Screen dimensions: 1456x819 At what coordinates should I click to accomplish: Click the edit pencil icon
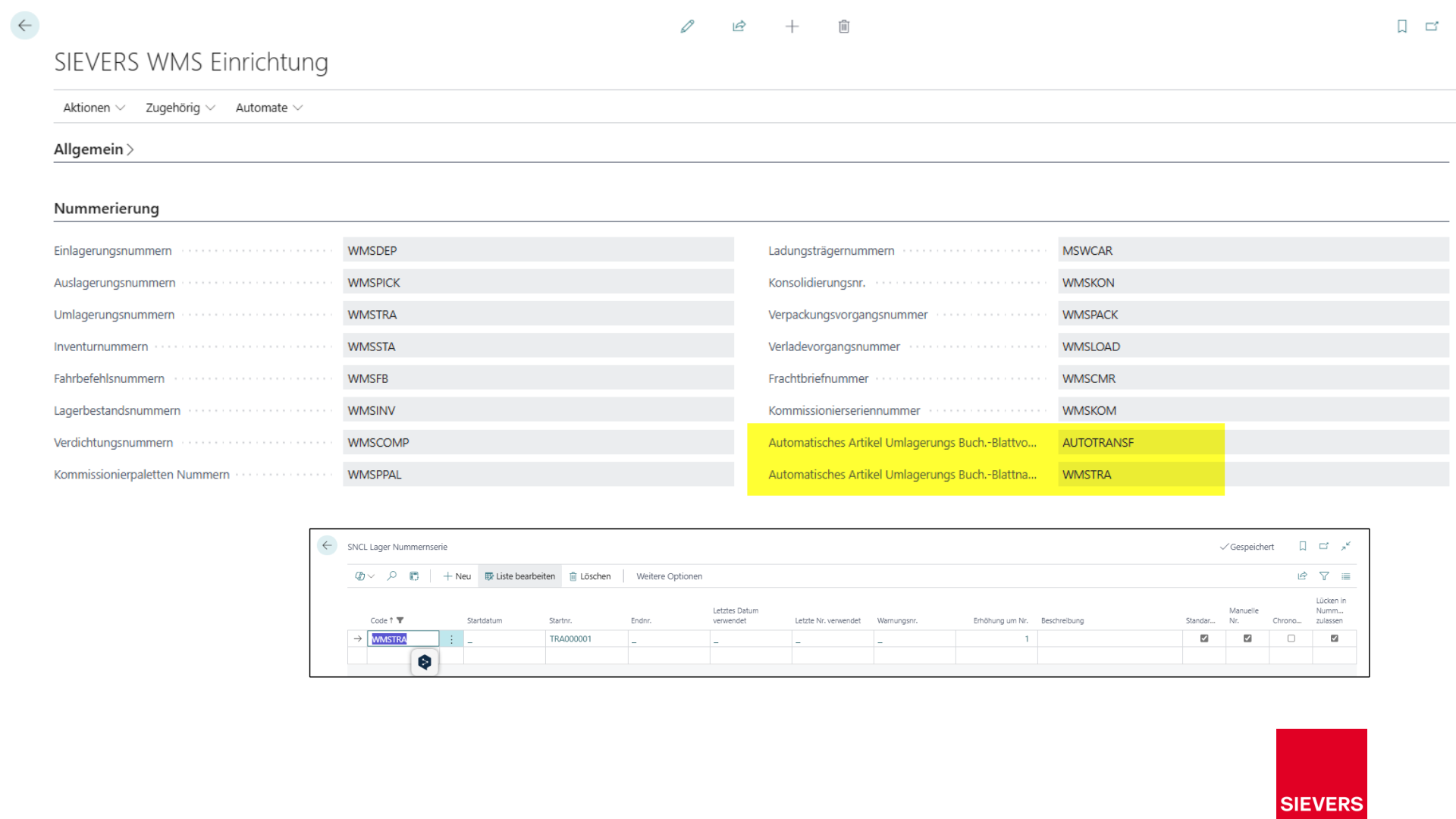687,27
